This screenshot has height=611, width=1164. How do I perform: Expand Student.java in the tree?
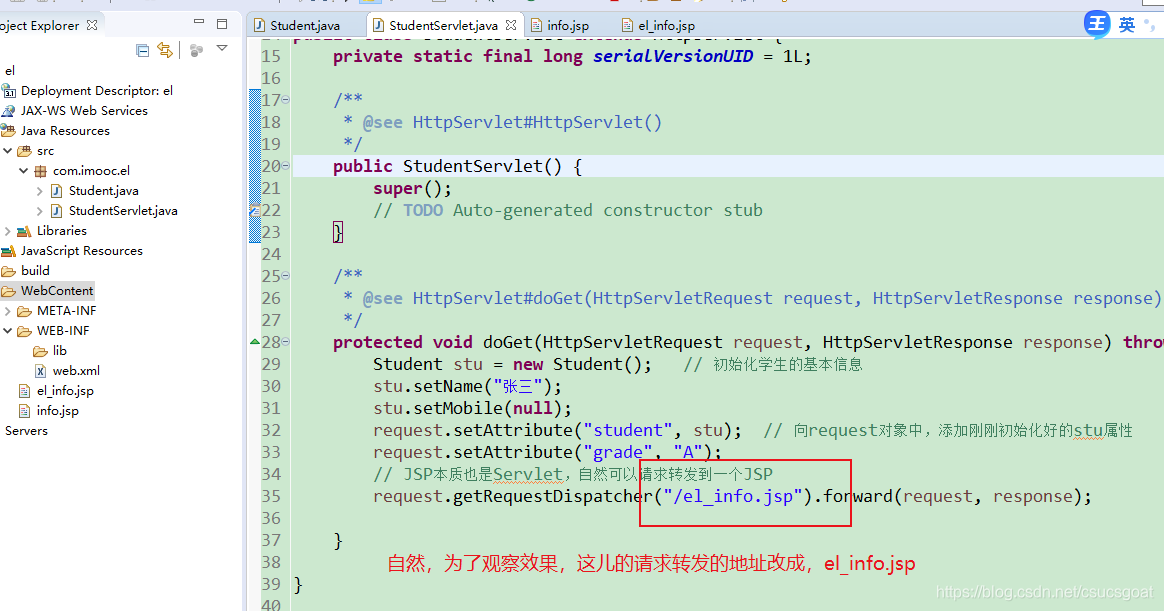click(39, 191)
